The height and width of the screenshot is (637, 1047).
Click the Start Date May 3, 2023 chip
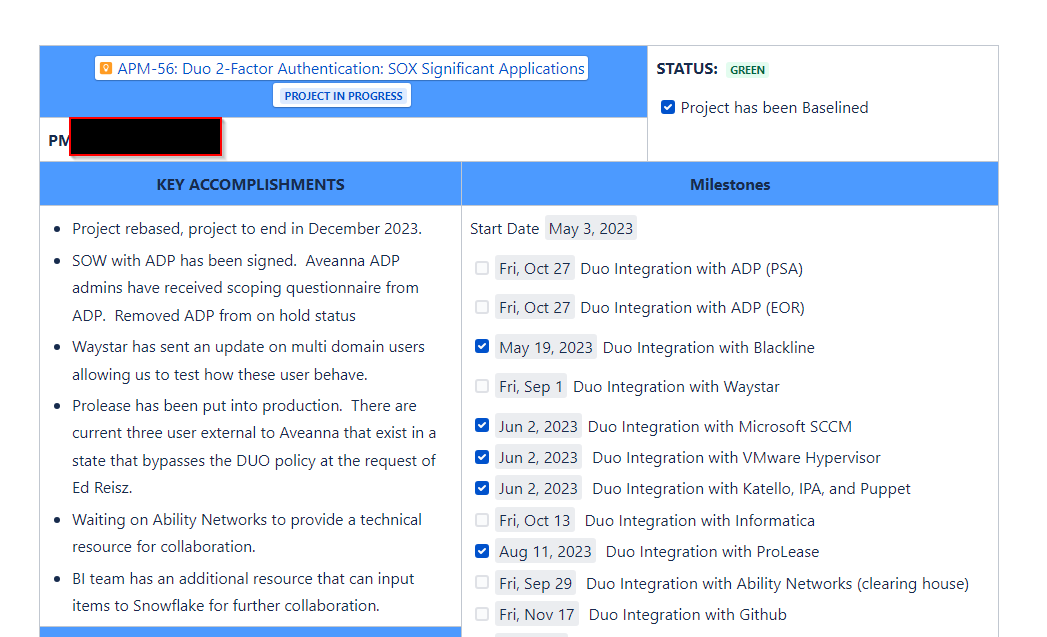(590, 228)
